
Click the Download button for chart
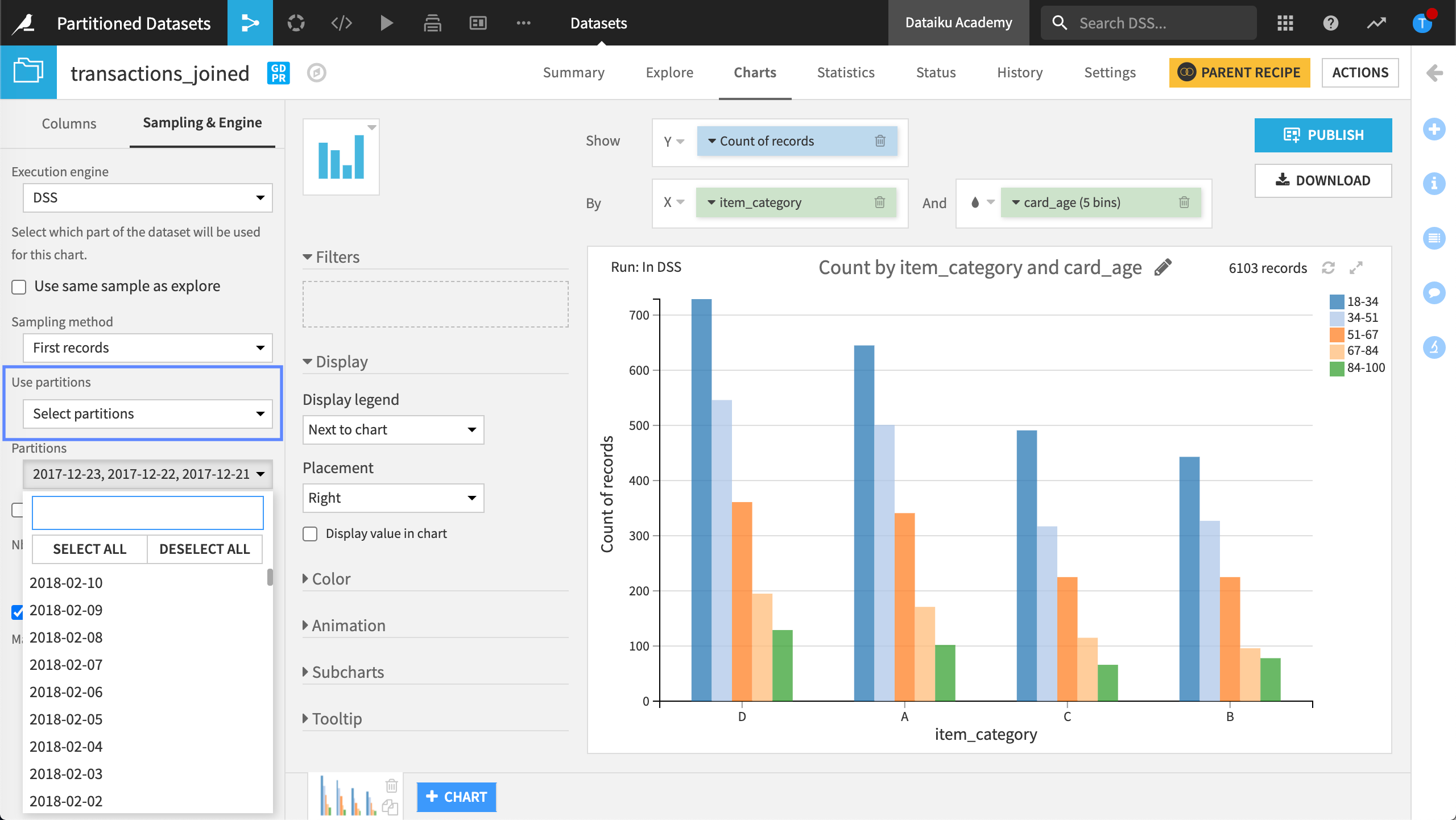(1323, 180)
